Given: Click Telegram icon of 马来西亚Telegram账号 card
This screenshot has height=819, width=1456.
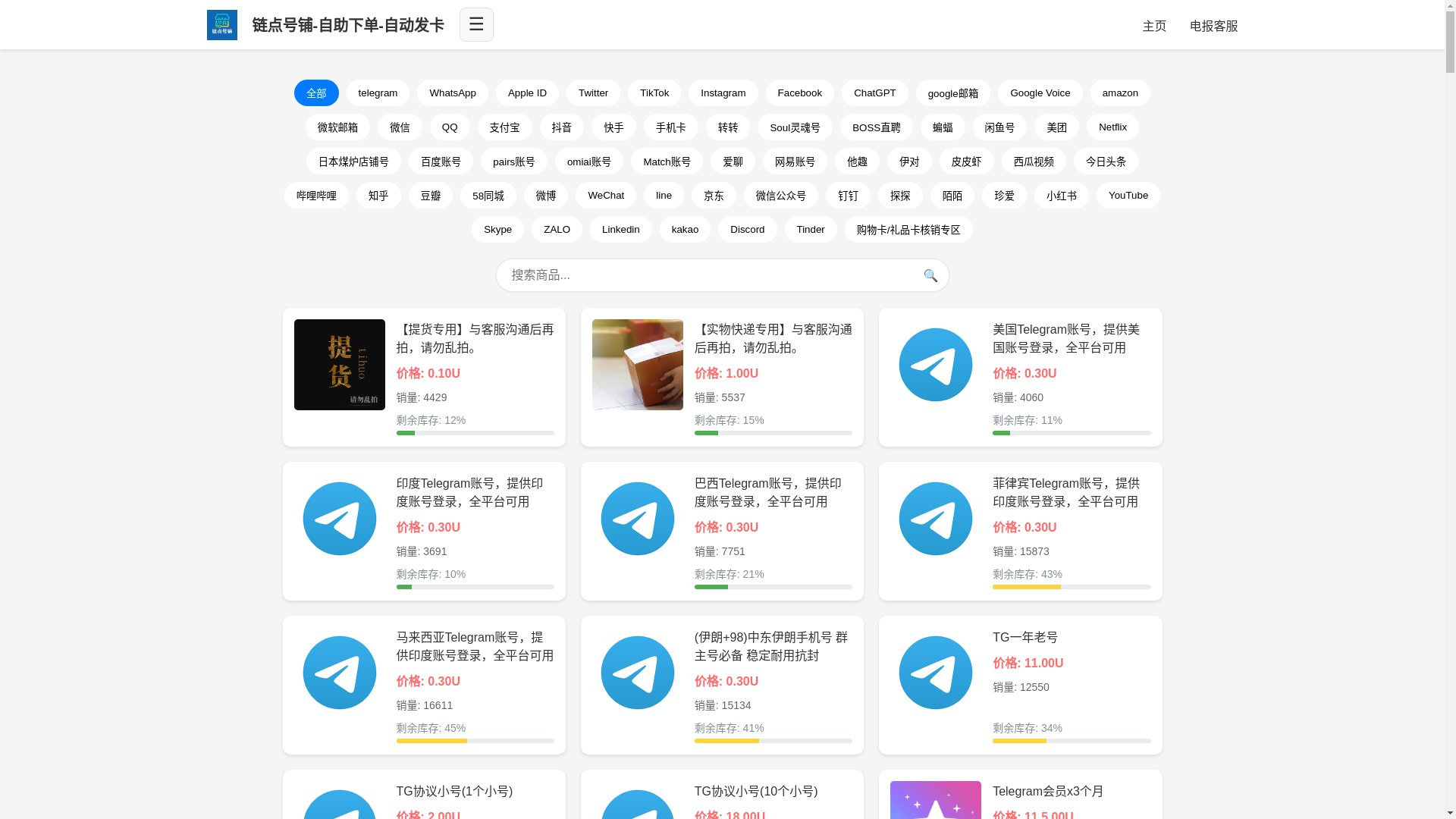Looking at the screenshot, I should 340,673.
